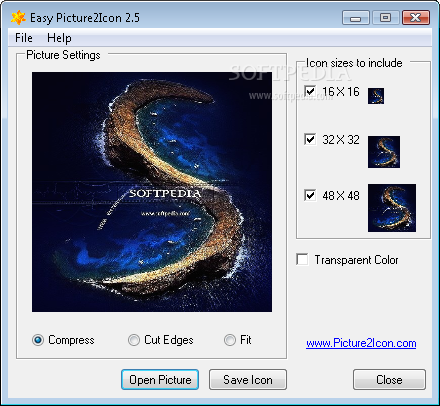Click the large picture preview image
The height and width of the screenshot is (406, 440).
coord(152,192)
